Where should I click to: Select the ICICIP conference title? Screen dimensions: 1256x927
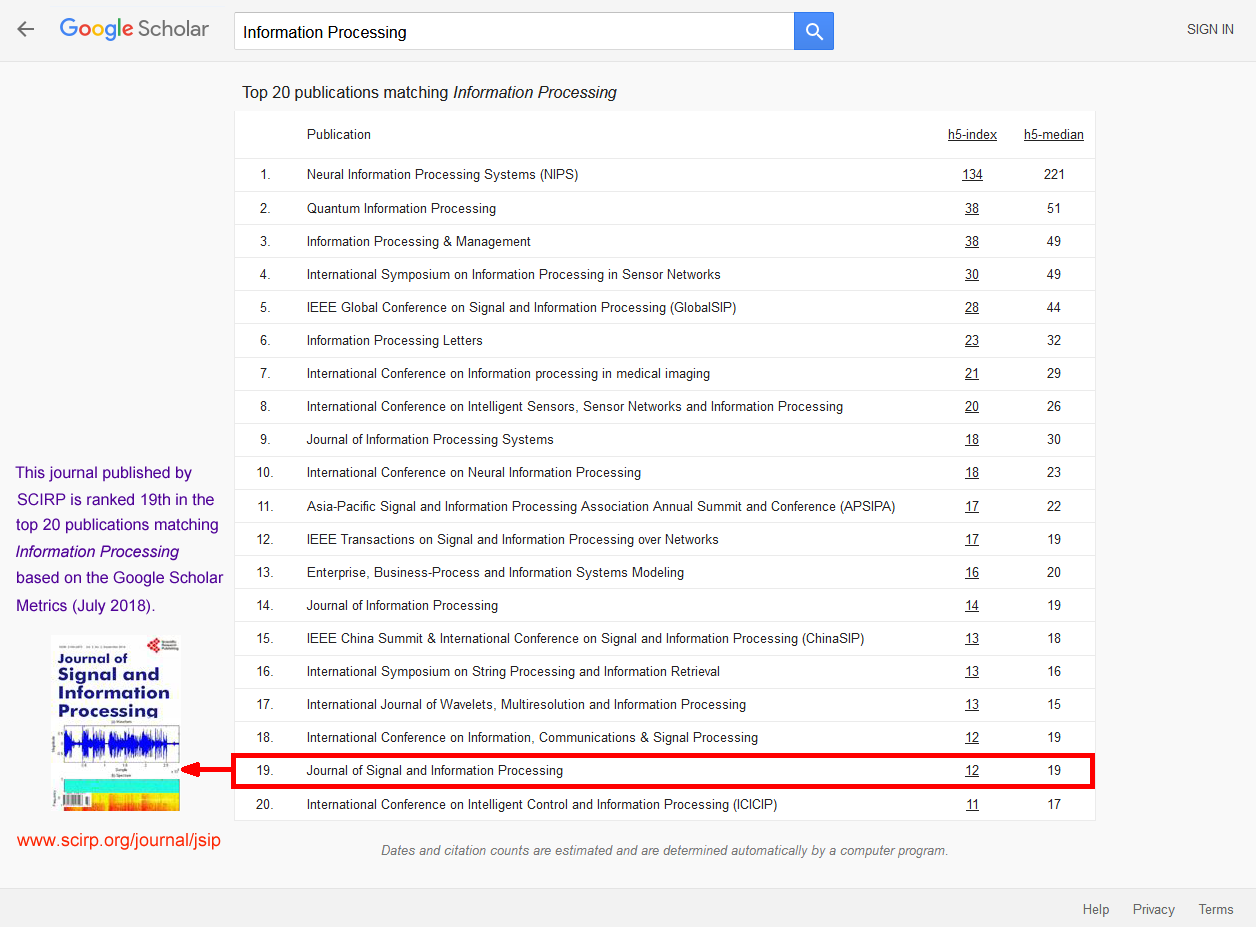542,805
